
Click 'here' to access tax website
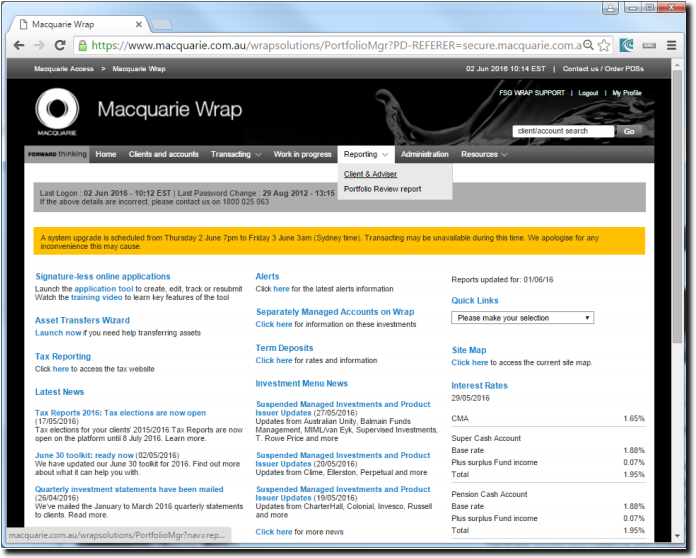point(60,369)
